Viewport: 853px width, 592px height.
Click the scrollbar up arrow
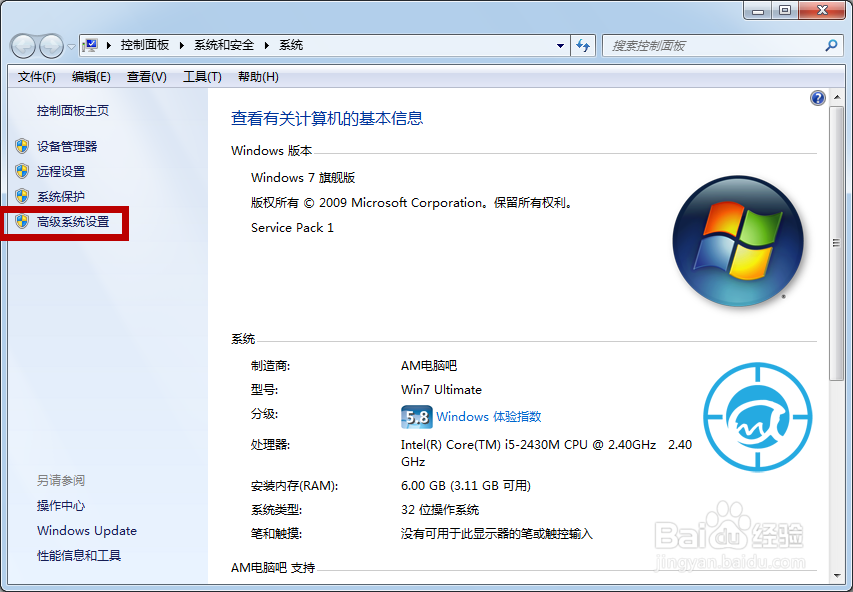point(836,98)
